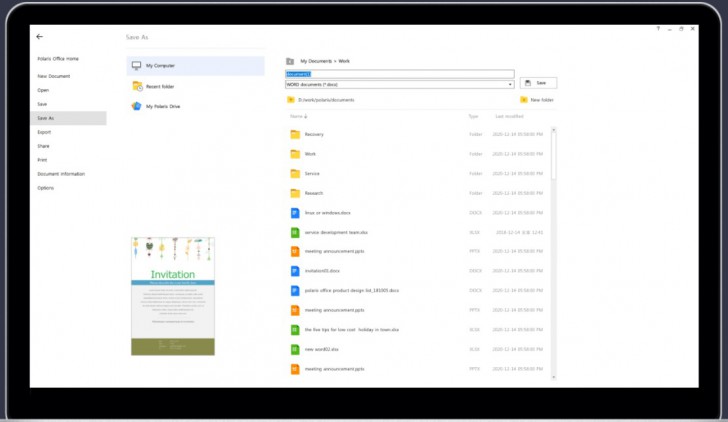Click the 2018-12-14 date in the list
The image size is (728, 422).
[x=520, y=233]
